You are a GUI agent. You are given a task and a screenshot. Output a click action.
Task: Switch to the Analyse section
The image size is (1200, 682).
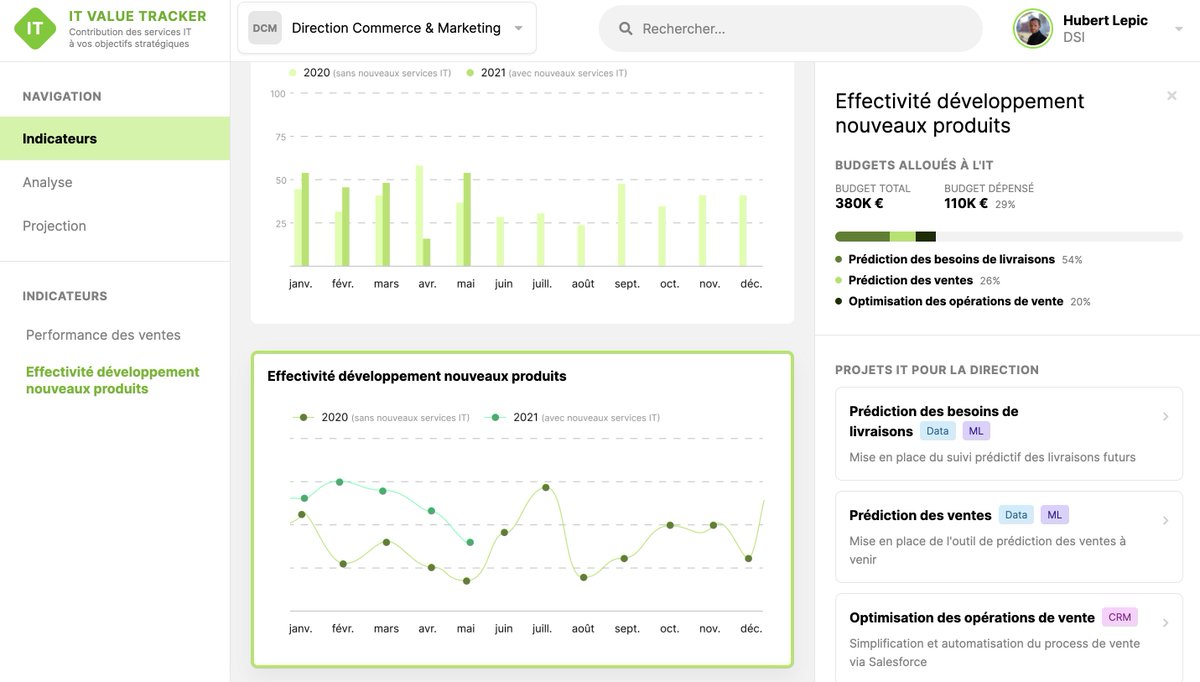46,181
